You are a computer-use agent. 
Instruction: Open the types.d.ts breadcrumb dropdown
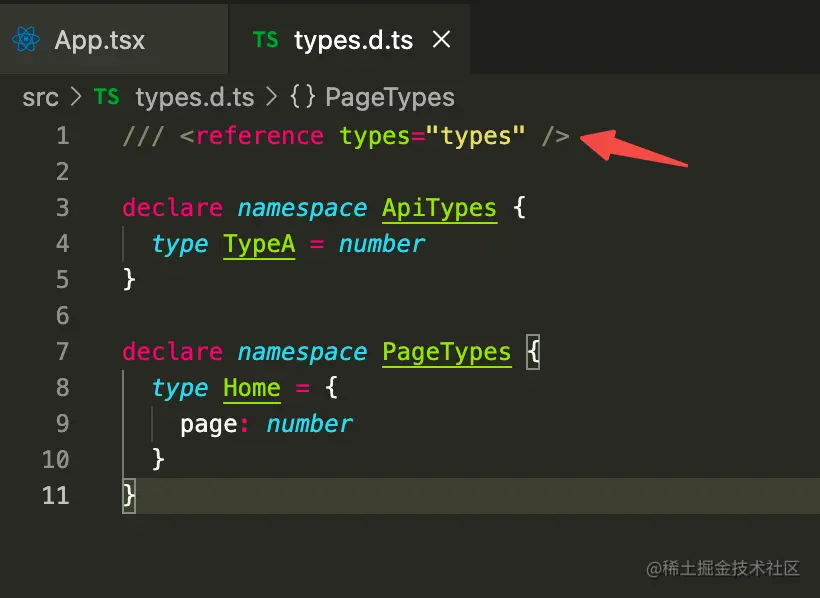[195, 97]
